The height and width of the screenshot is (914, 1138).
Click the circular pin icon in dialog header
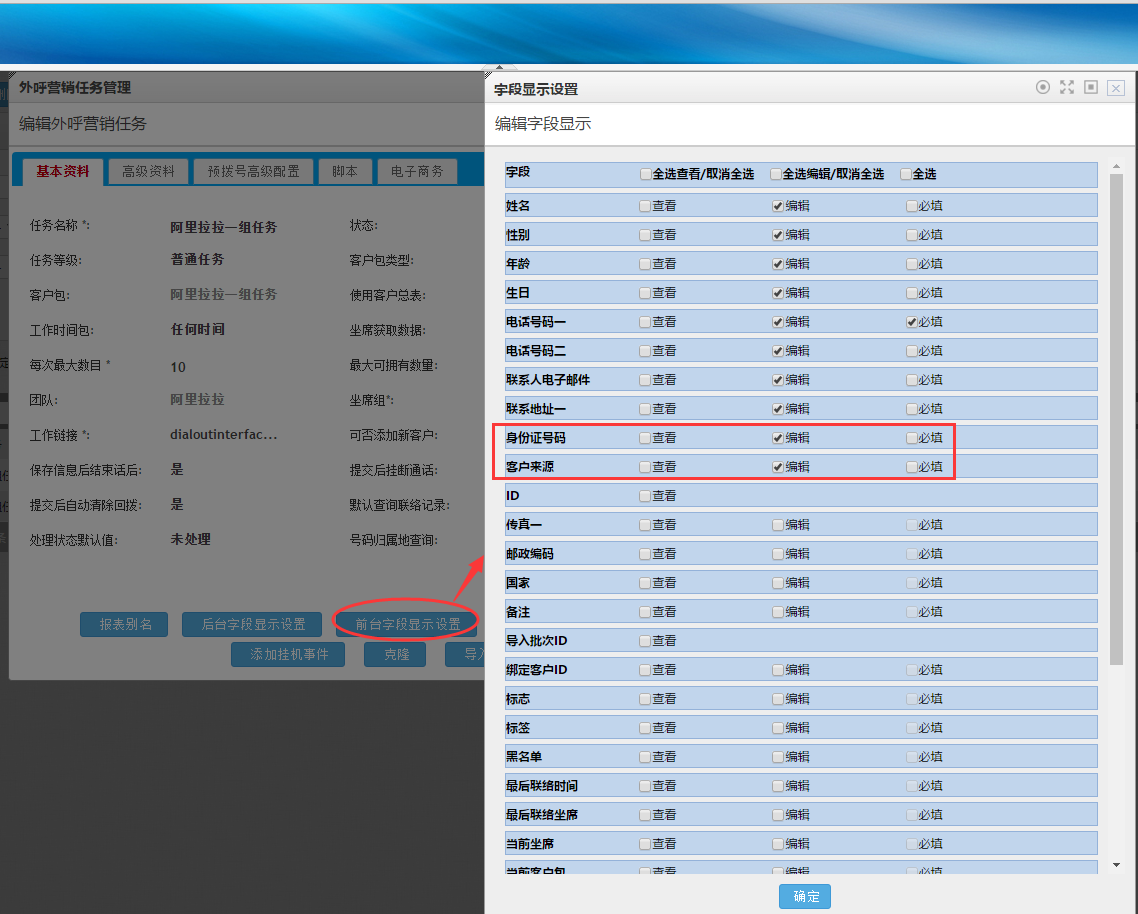(1043, 88)
